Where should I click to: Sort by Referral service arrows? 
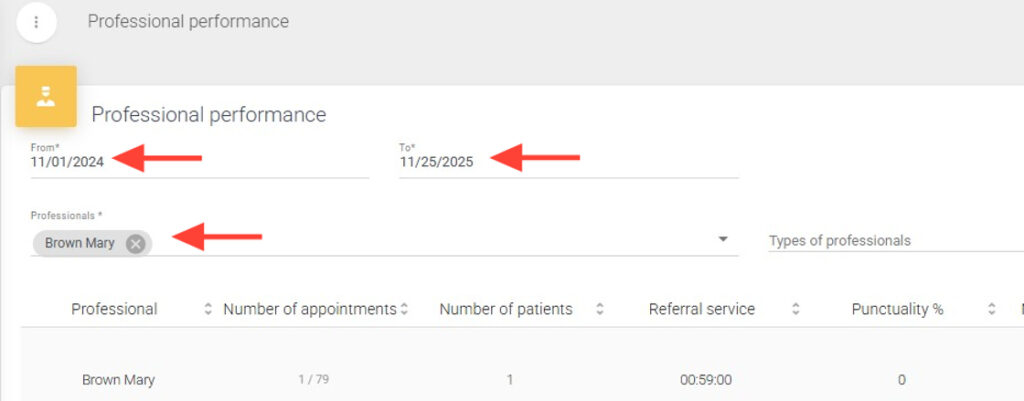point(795,310)
